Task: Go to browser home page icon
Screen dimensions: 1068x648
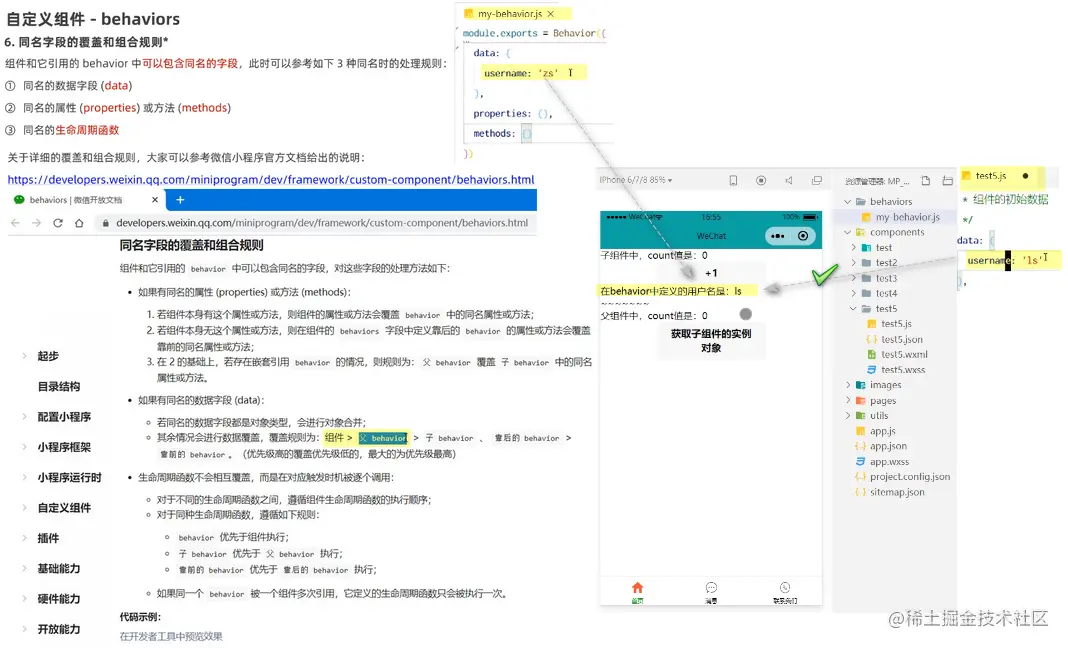Action: pos(79,223)
